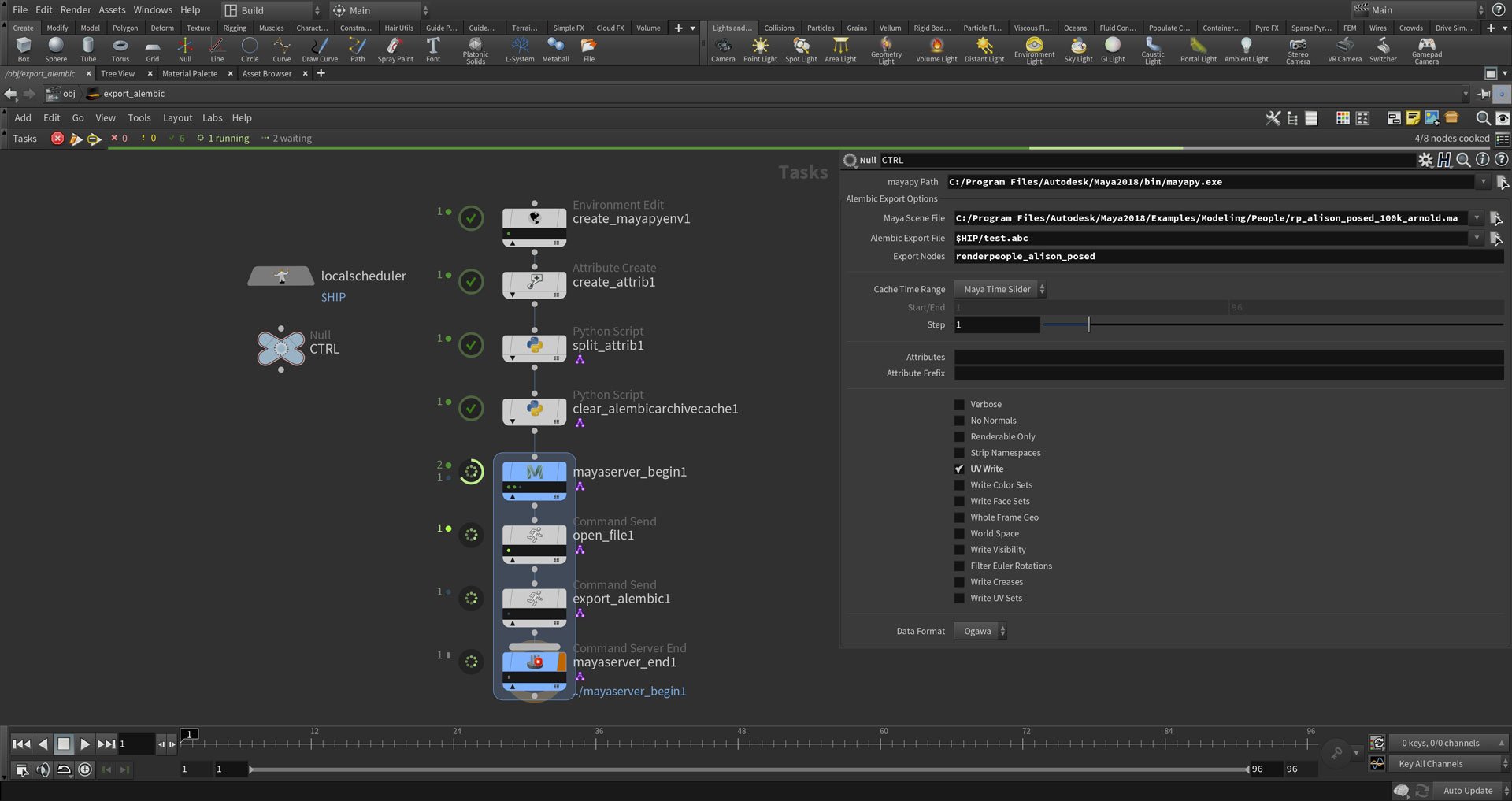This screenshot has height=801, width=1512.
Task: Open the network Layout menu
Action: pos(177,118)
